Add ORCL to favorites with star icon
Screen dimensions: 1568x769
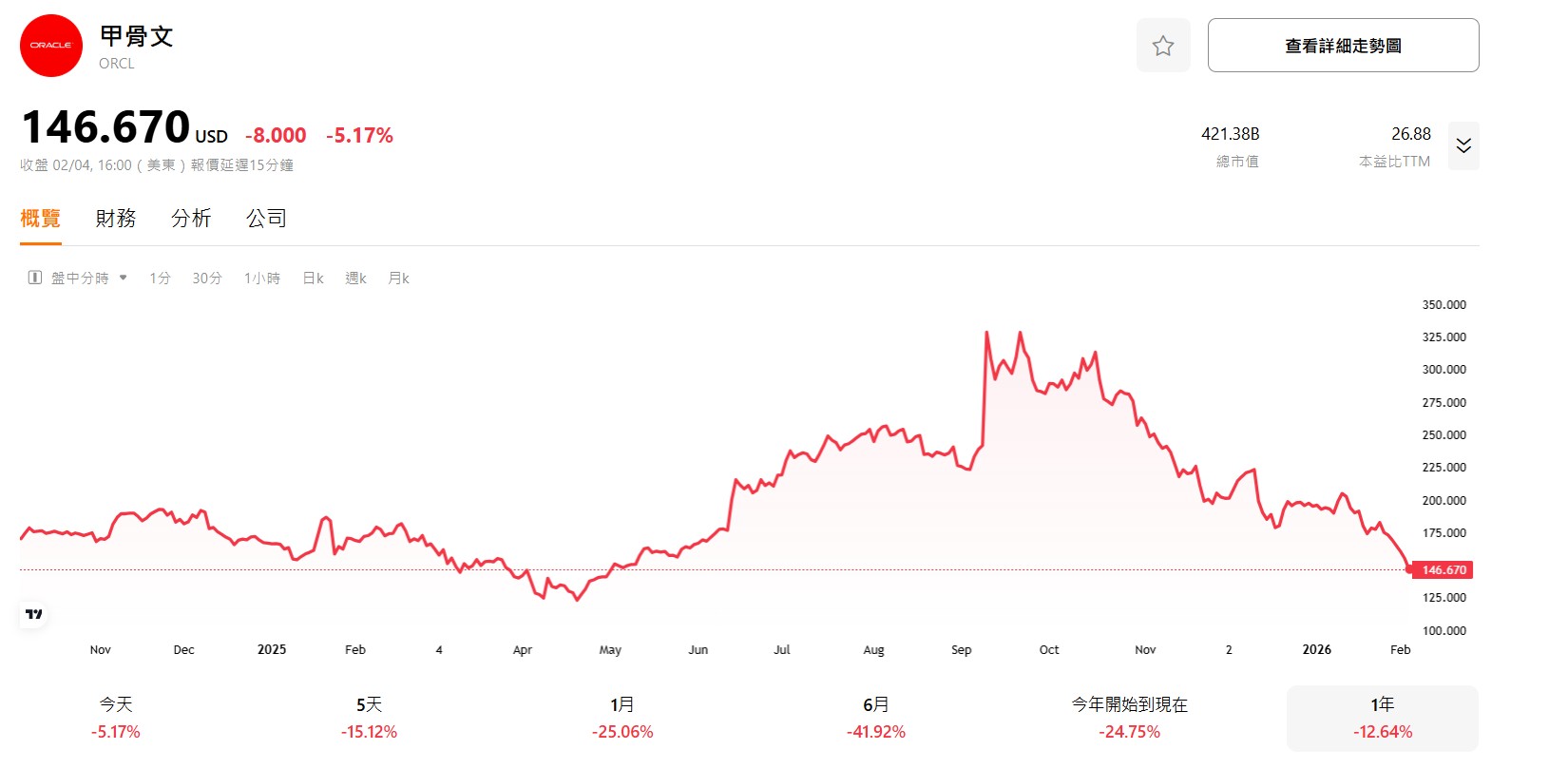point(1162,46)
